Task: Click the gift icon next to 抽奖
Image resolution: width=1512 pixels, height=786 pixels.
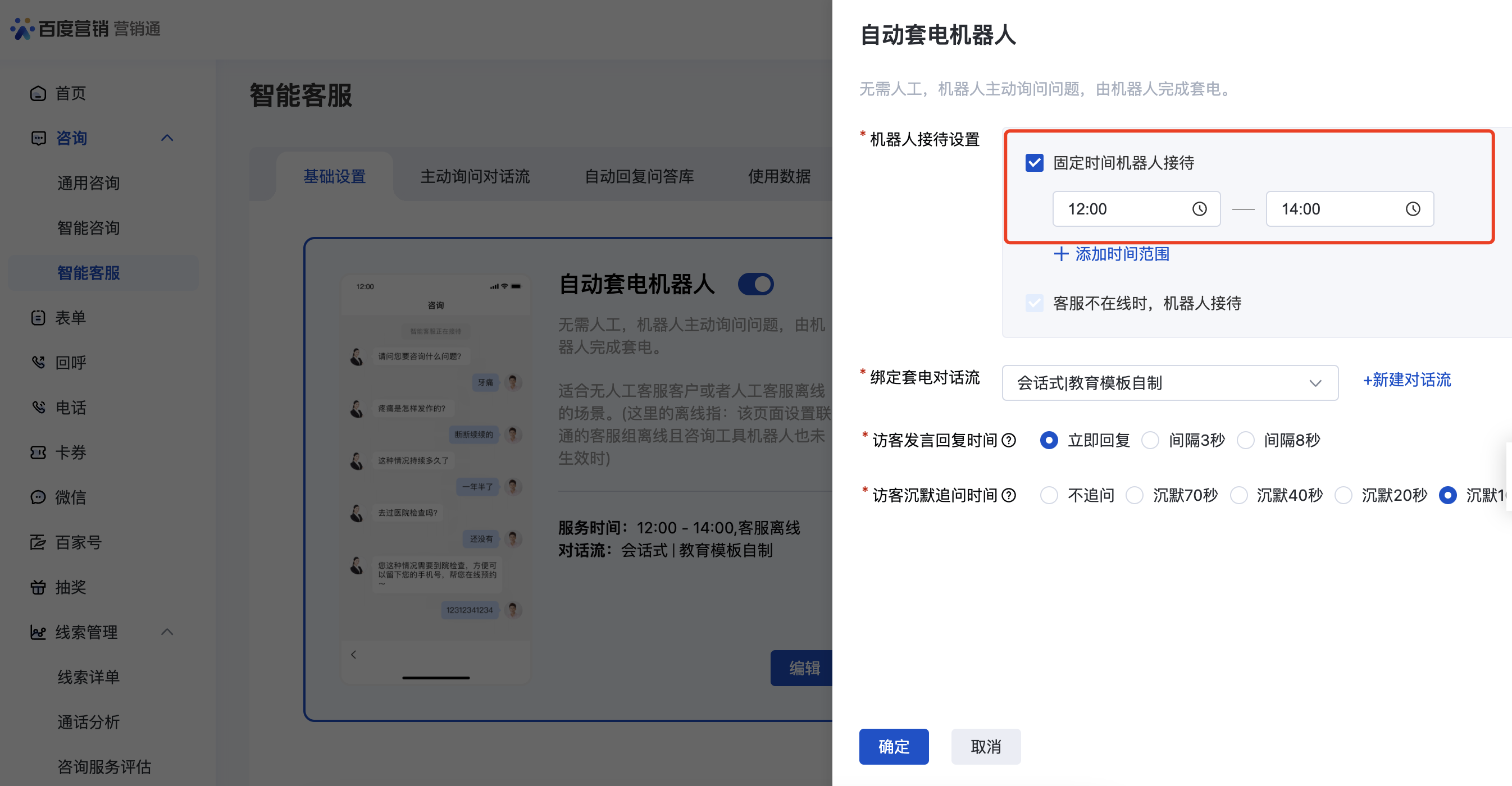Action: (x=38, y=587)
